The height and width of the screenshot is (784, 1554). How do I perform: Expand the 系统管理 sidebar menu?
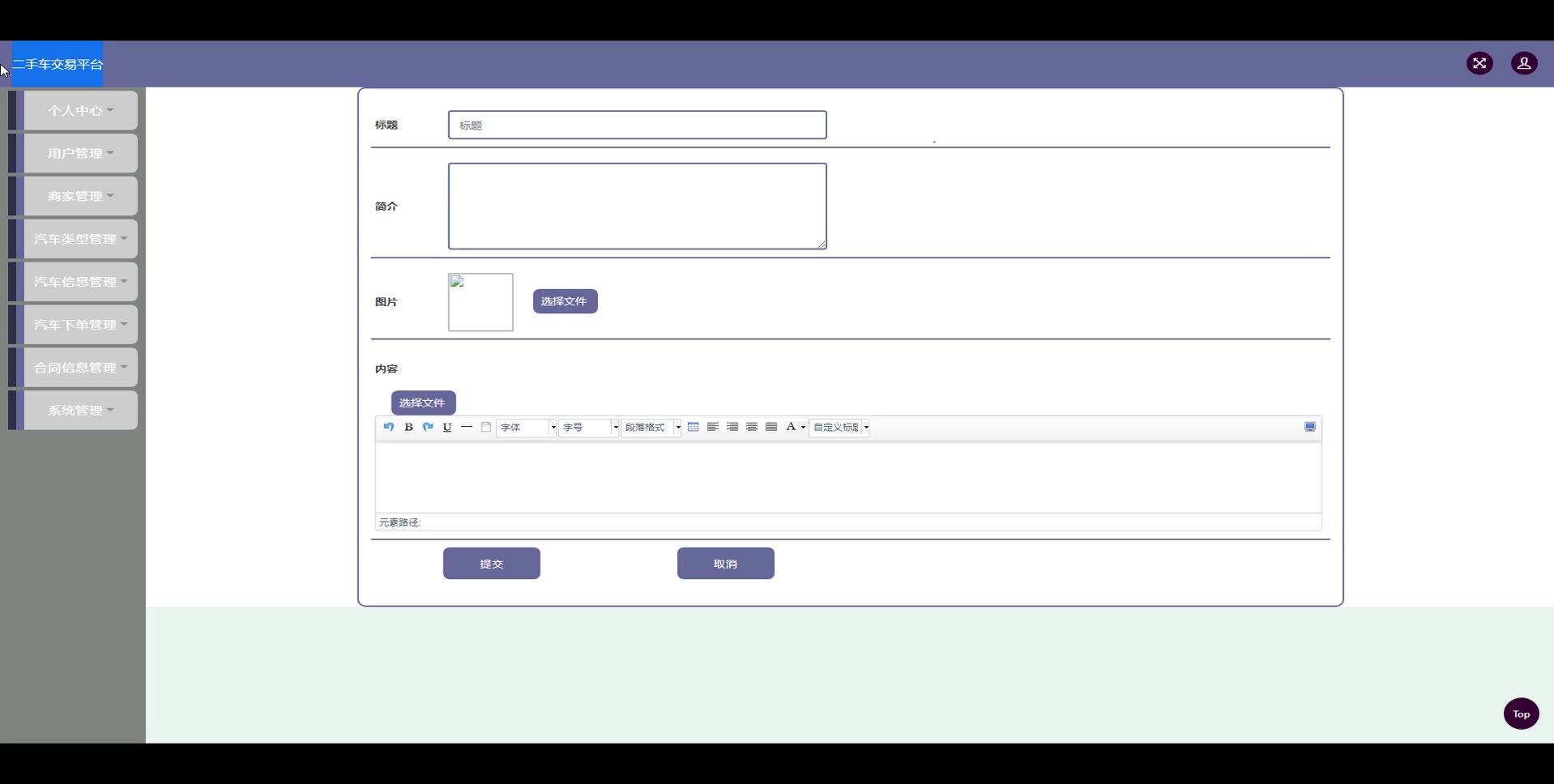tap(80, 410)
